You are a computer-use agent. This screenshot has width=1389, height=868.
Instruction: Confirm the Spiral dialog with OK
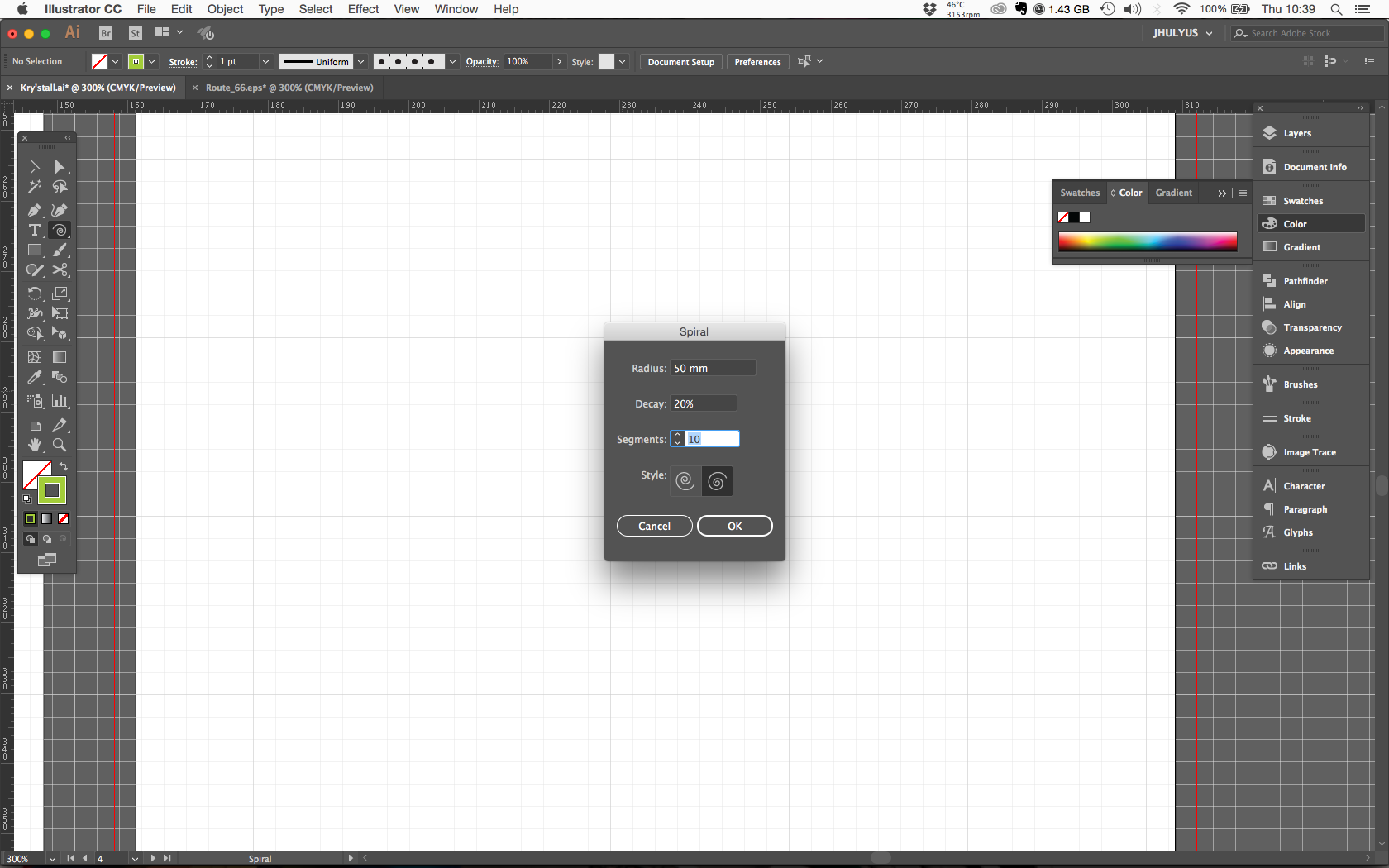point(734,526)
